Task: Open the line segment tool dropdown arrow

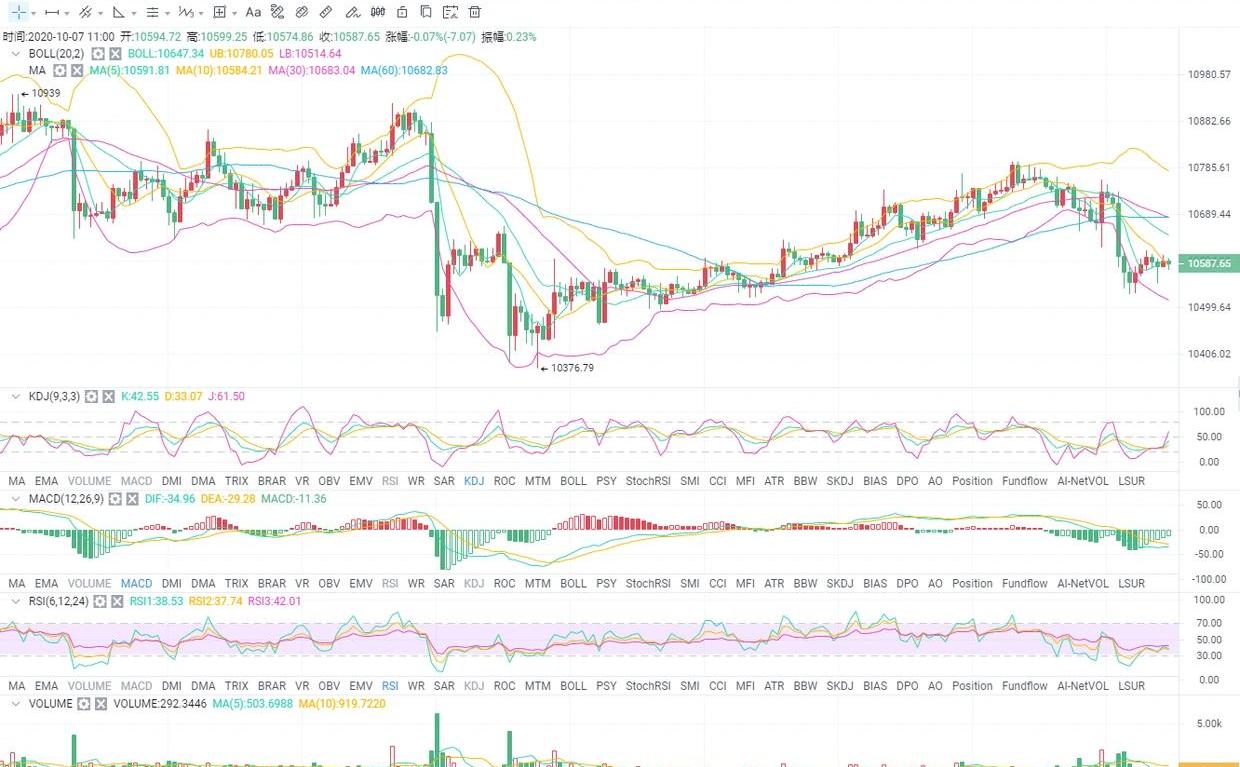Action: pos(67,13)
